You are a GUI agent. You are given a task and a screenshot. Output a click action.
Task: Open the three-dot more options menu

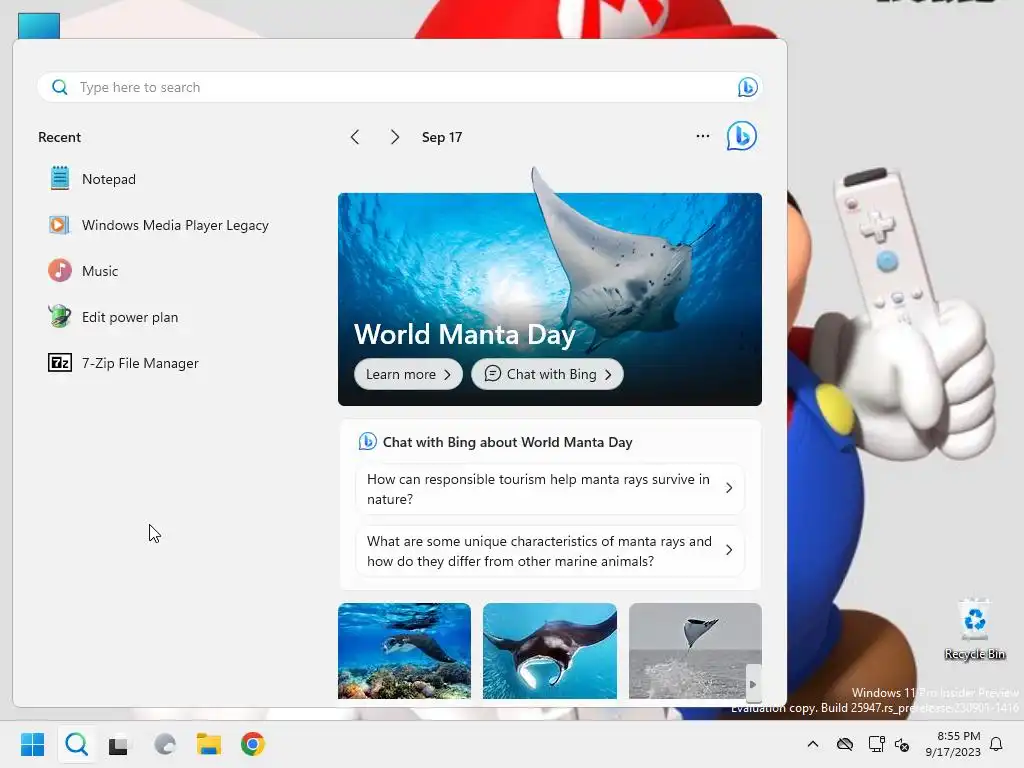(x=703, y=136)
